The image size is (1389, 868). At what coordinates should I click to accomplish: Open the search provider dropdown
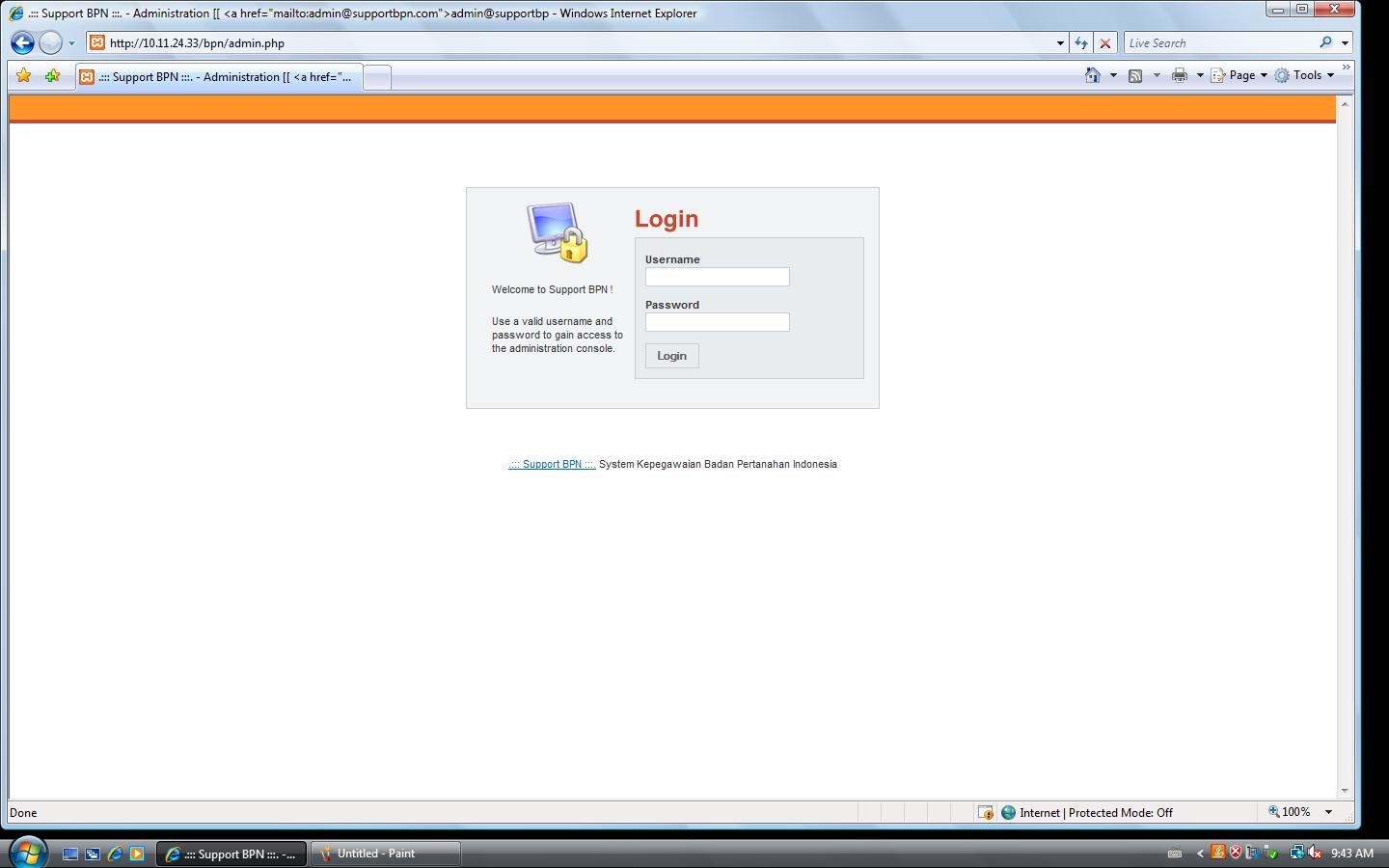click(x=1345, y=43)
